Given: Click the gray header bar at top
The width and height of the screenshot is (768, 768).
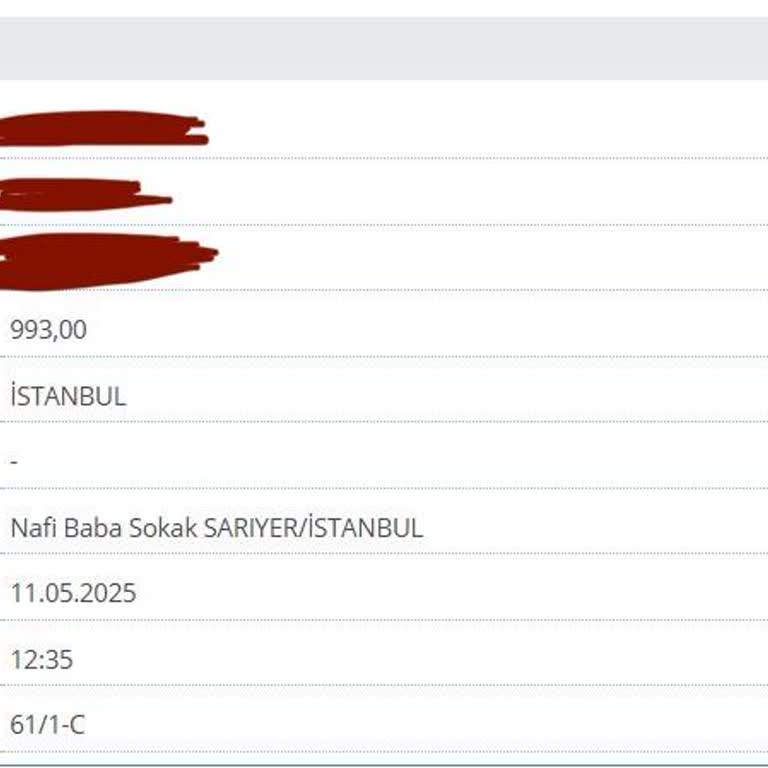Looking at the screenshot, I should point(384,48).
